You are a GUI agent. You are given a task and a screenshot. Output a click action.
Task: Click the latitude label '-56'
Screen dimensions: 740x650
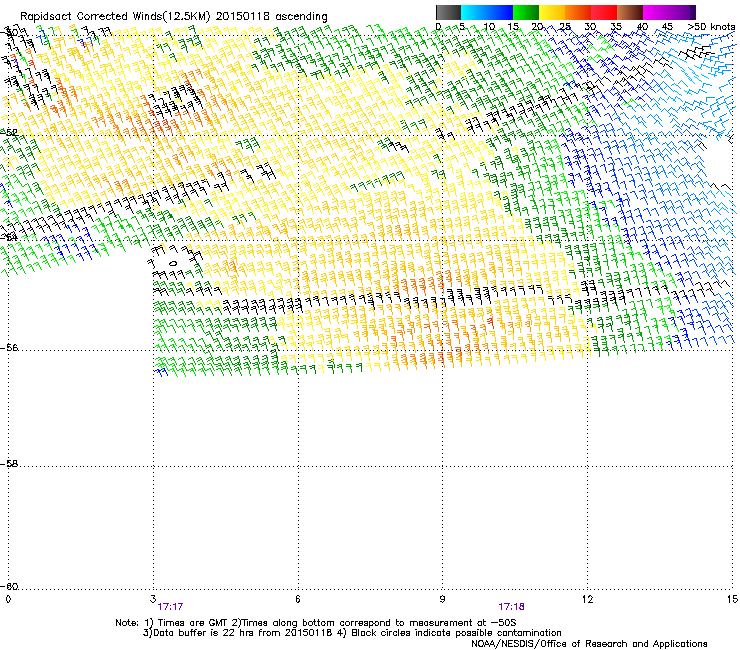9,347
